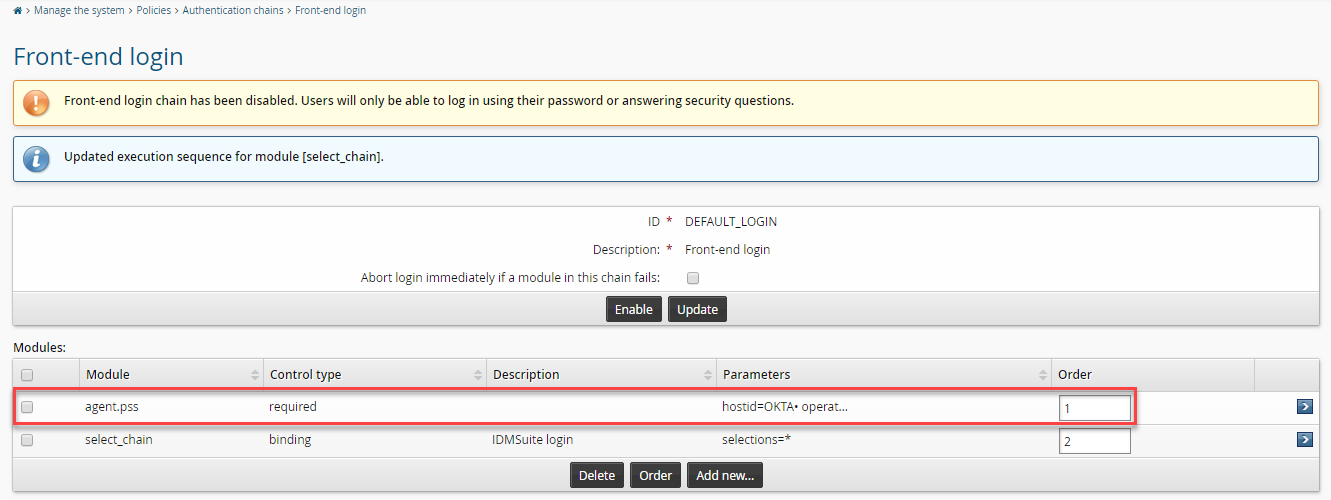This screenshot has height=500, width=1331.
Task: Click Add new... module button
Action: [x=725, y=475]
